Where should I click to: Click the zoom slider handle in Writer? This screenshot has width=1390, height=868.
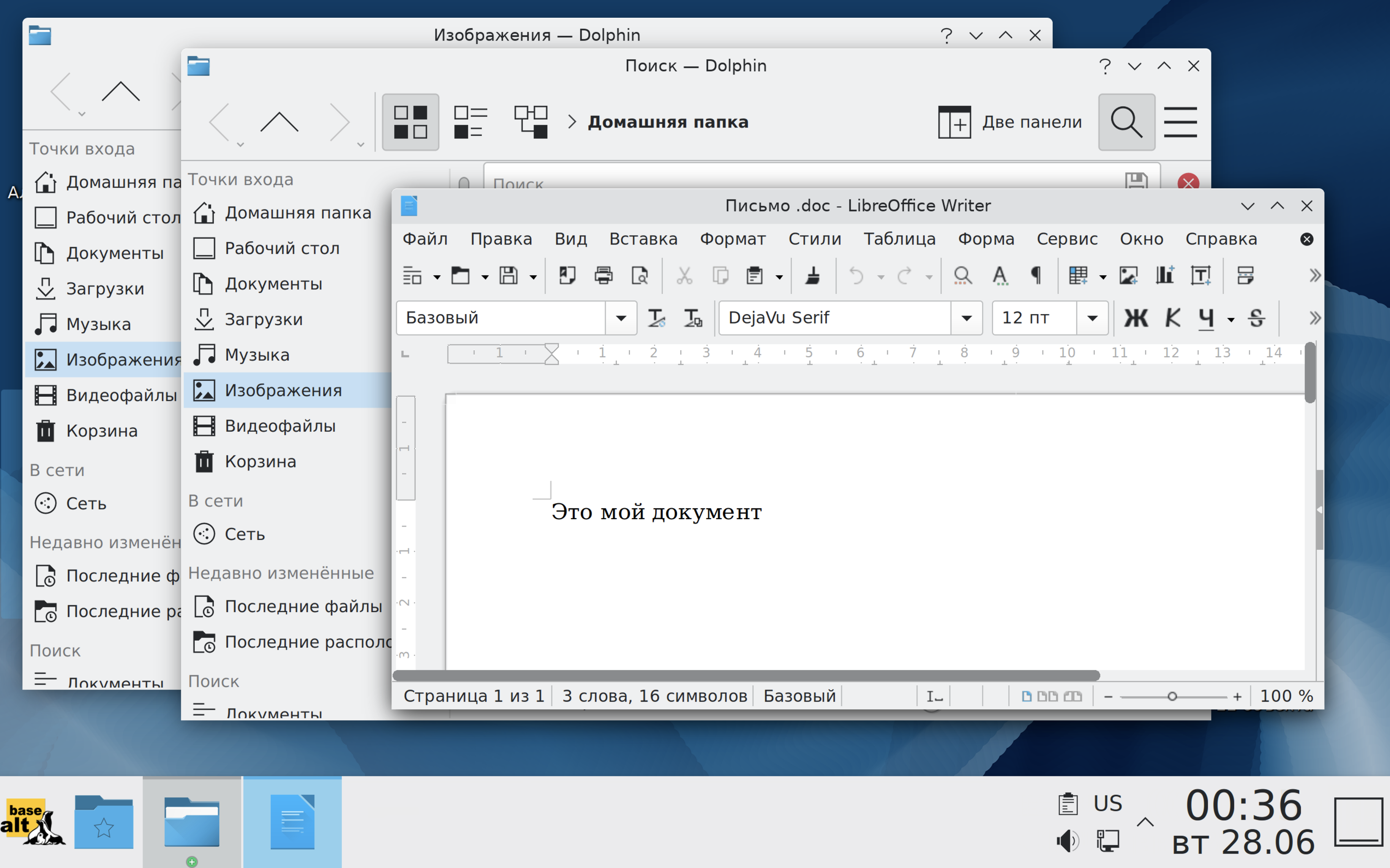(1172, 696)
